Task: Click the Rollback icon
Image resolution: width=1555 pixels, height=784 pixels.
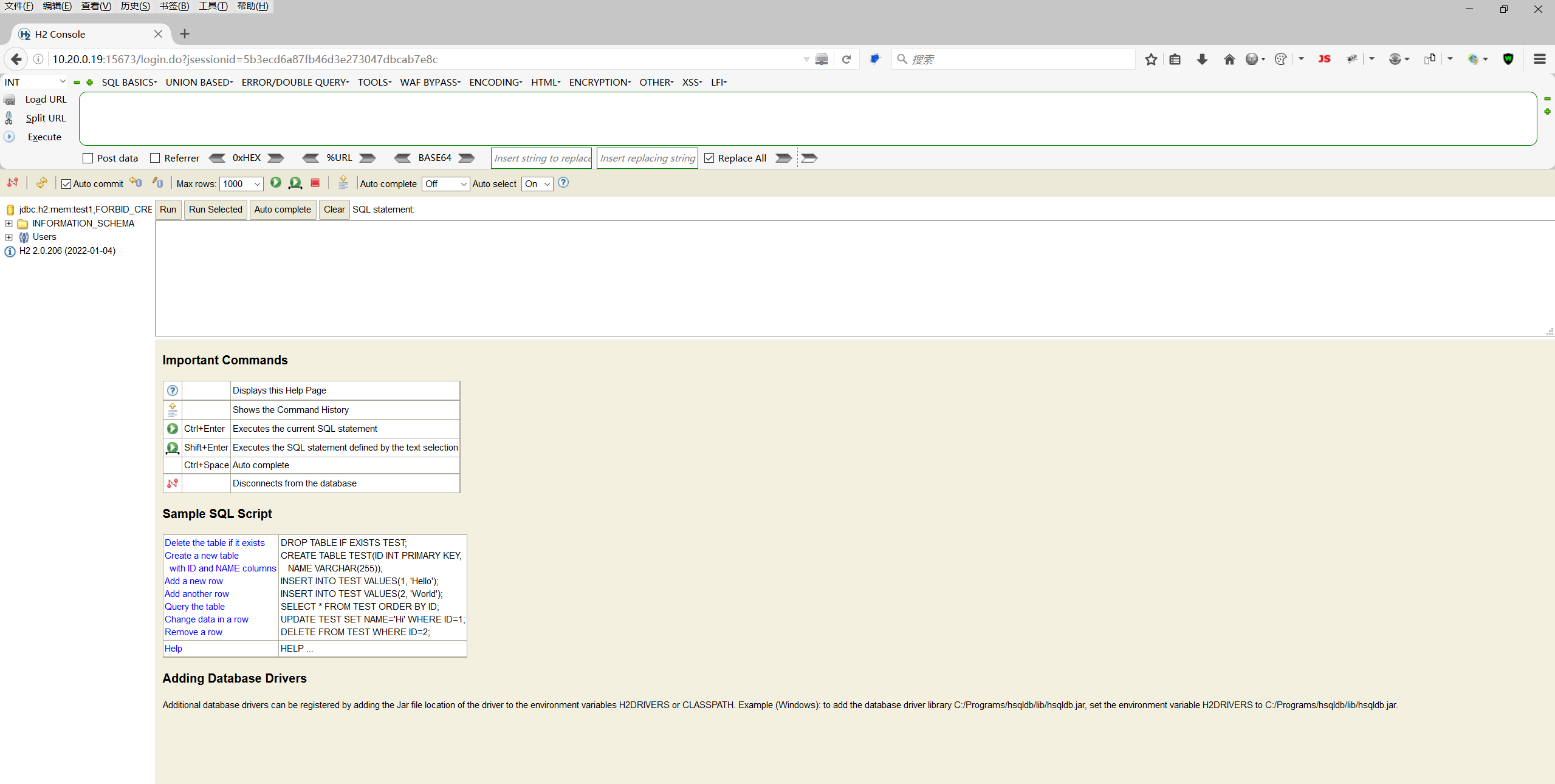Action: [136, 183]
